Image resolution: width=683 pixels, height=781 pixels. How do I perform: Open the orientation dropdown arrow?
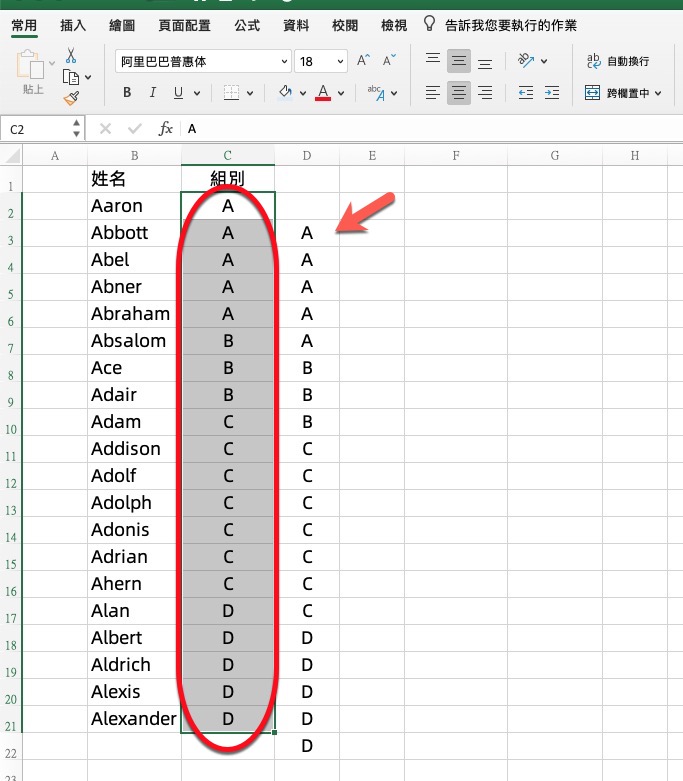(x=544, y=61)
